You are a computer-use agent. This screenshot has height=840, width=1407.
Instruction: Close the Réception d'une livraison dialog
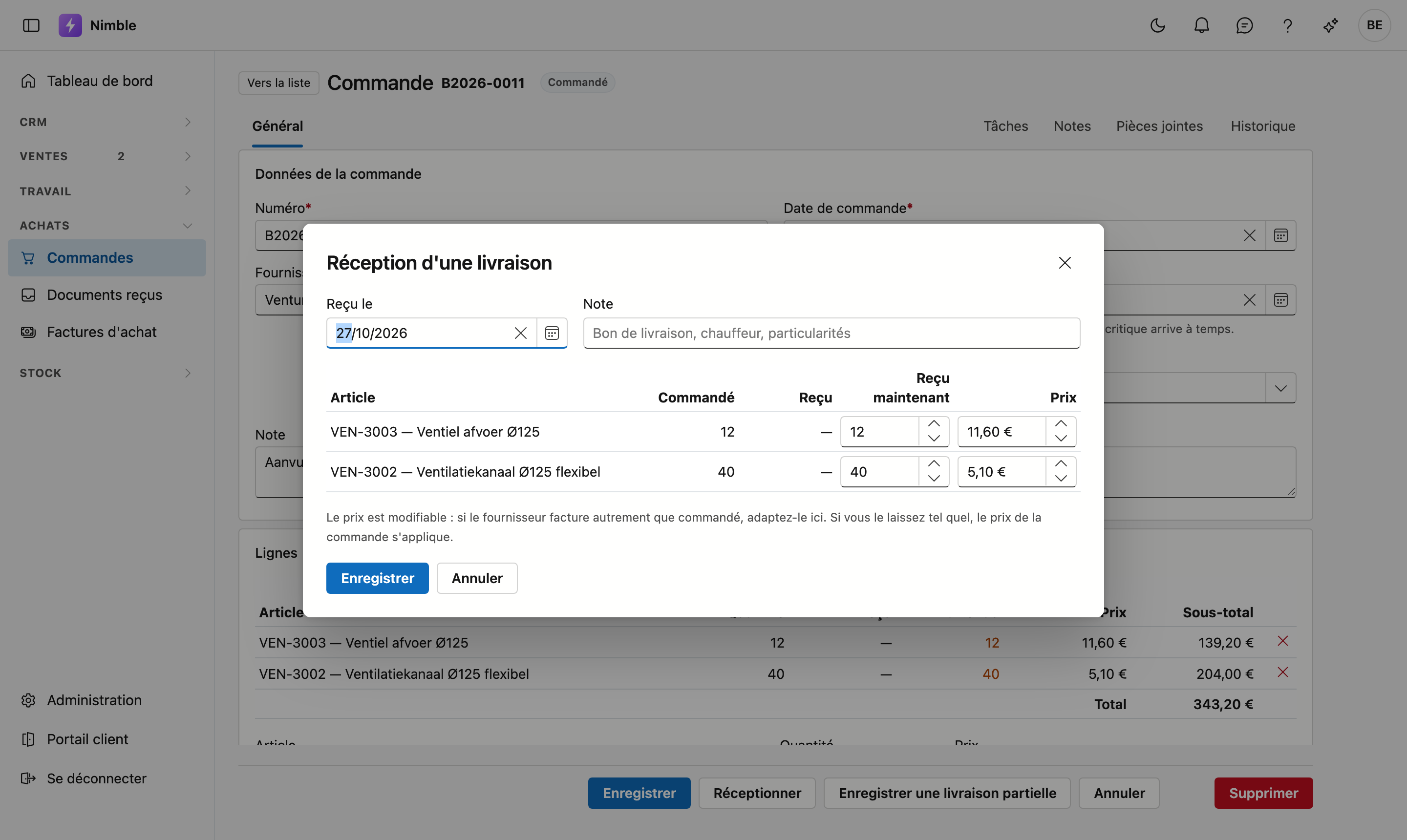(1065, 263)
